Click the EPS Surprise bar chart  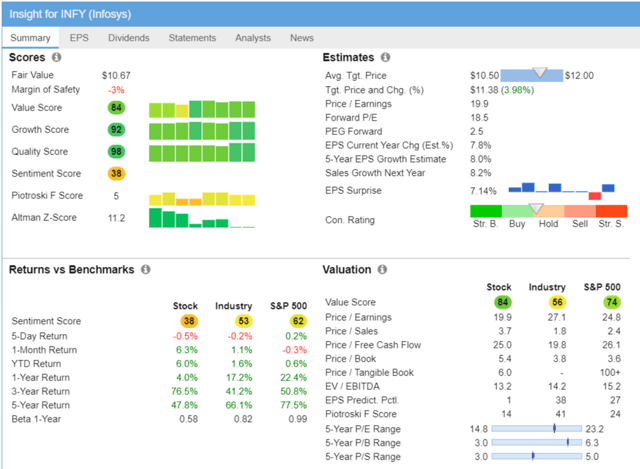click(x=561, y=191)
